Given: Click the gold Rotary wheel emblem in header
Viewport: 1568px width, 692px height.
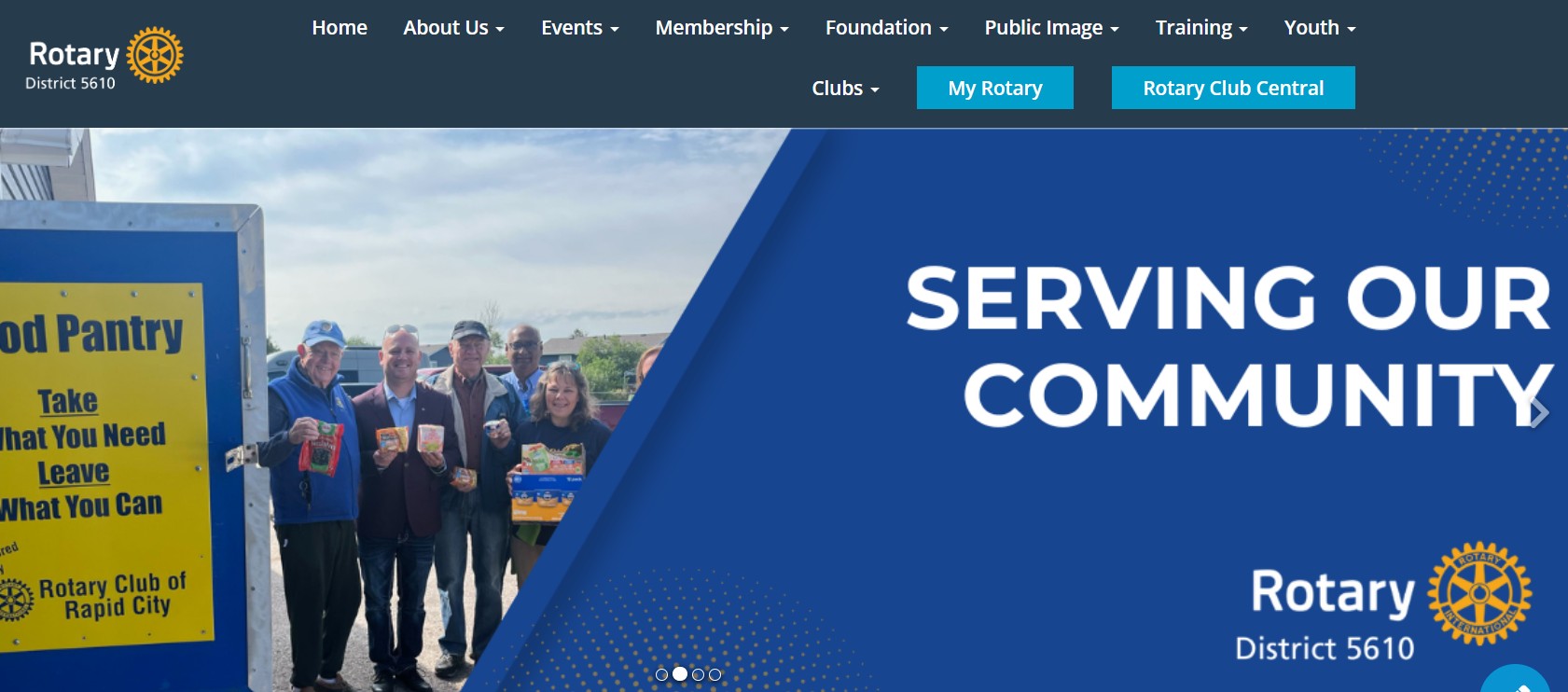Looking at the screenshot, I should (155, 55).
